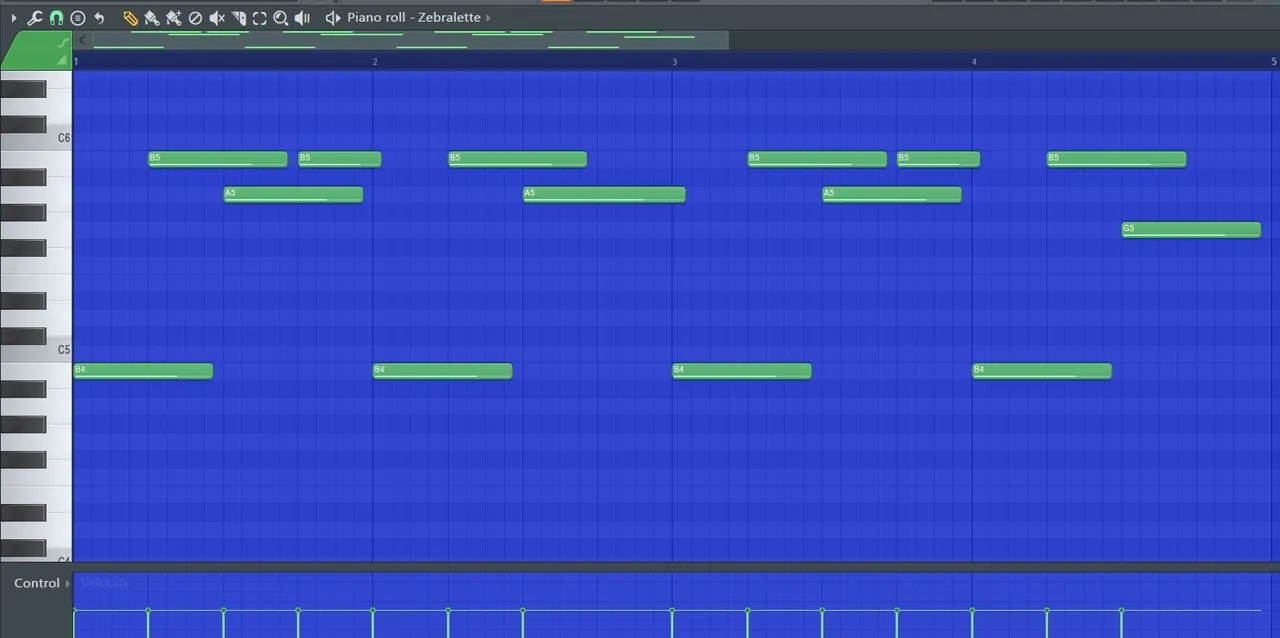Click the Control label in event editor
Viewport: 1280px width, 638px height.
[37, 583]
